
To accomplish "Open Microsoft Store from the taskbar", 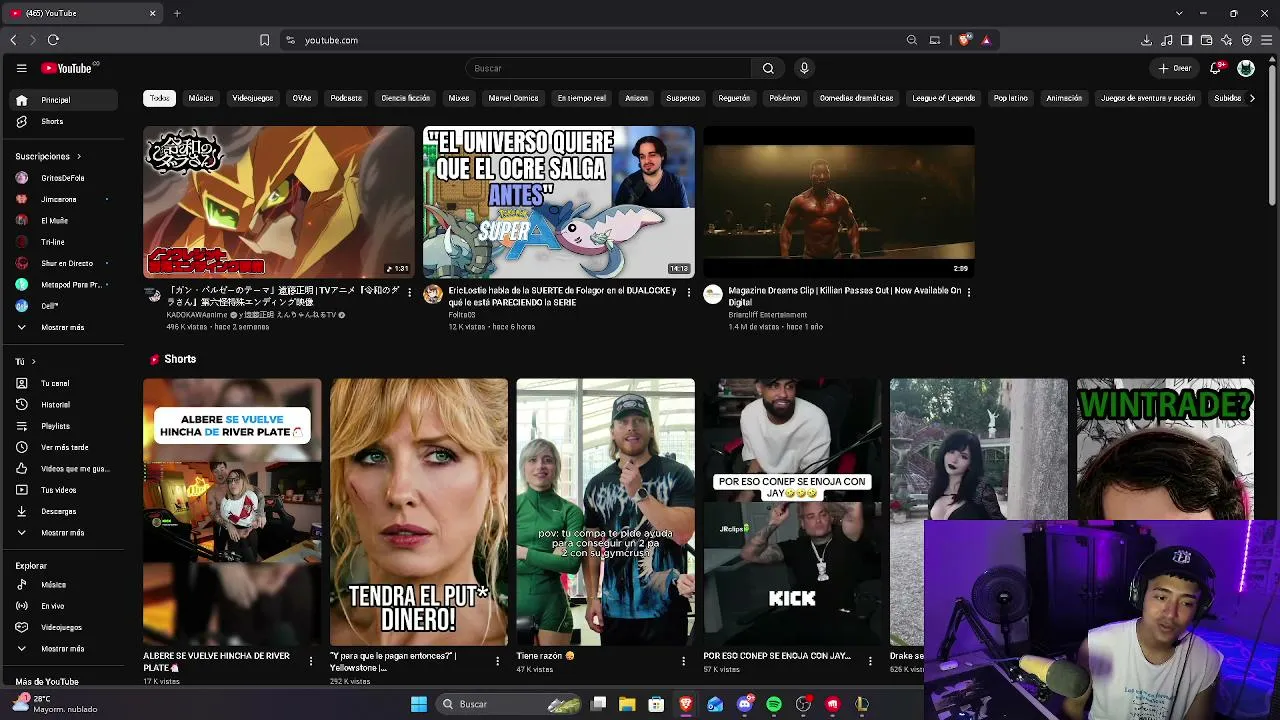I will click(x=656, y=704).
